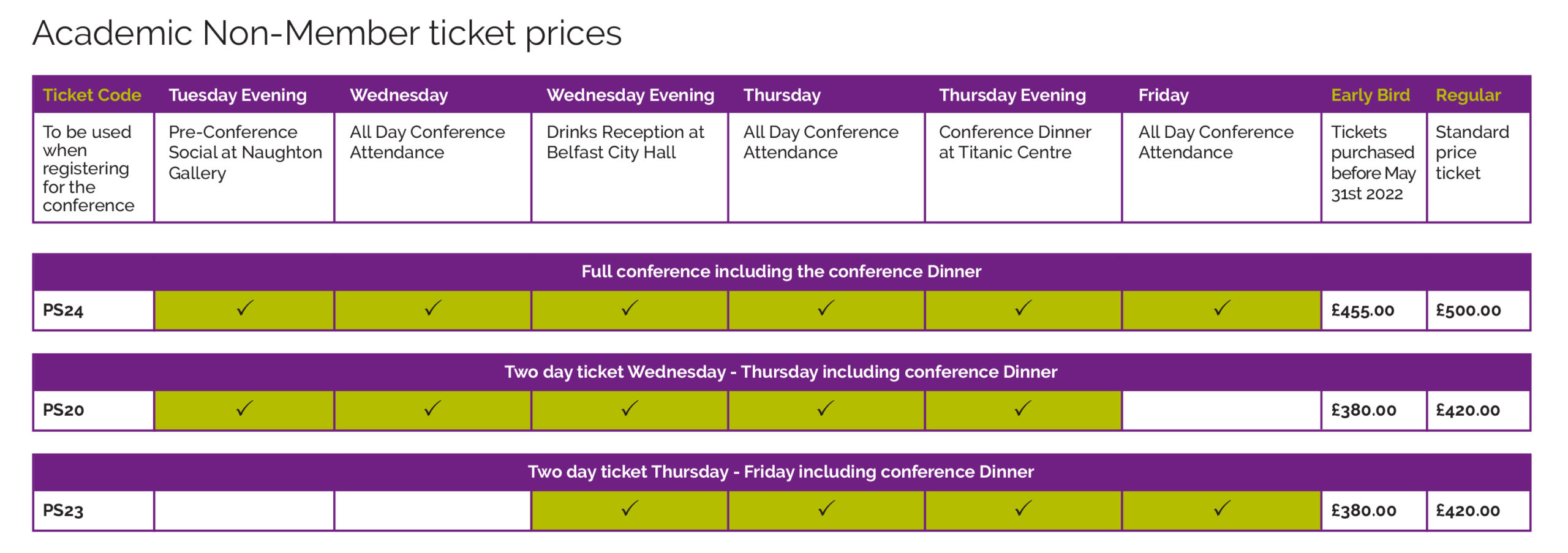Click the PS24 ticket code
The height and width of the screenshot is (553, 1568).
(x=63, y=310)
